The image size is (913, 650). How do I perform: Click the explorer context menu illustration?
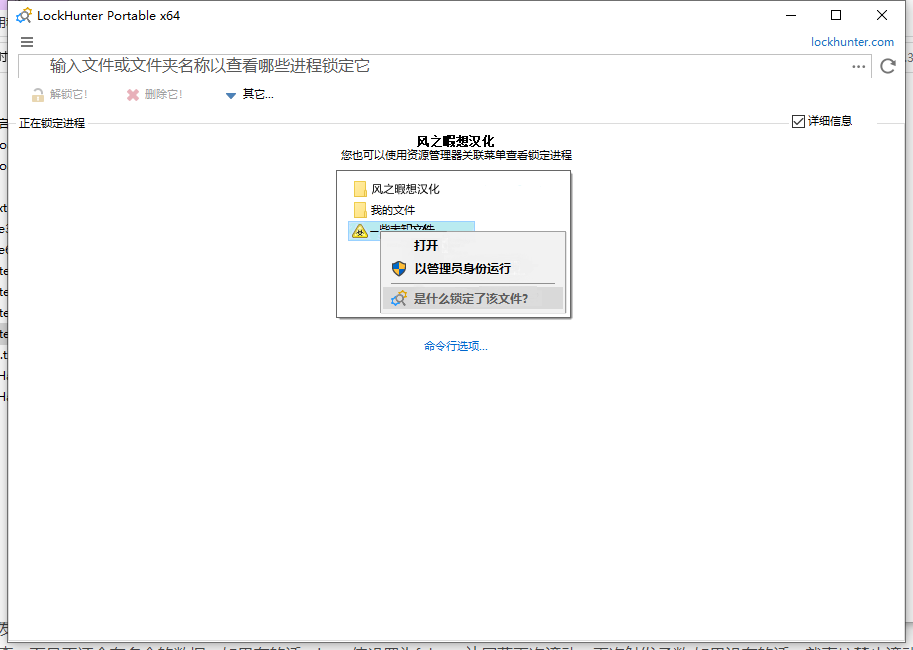pyautogui.click(x=454, y=244)
